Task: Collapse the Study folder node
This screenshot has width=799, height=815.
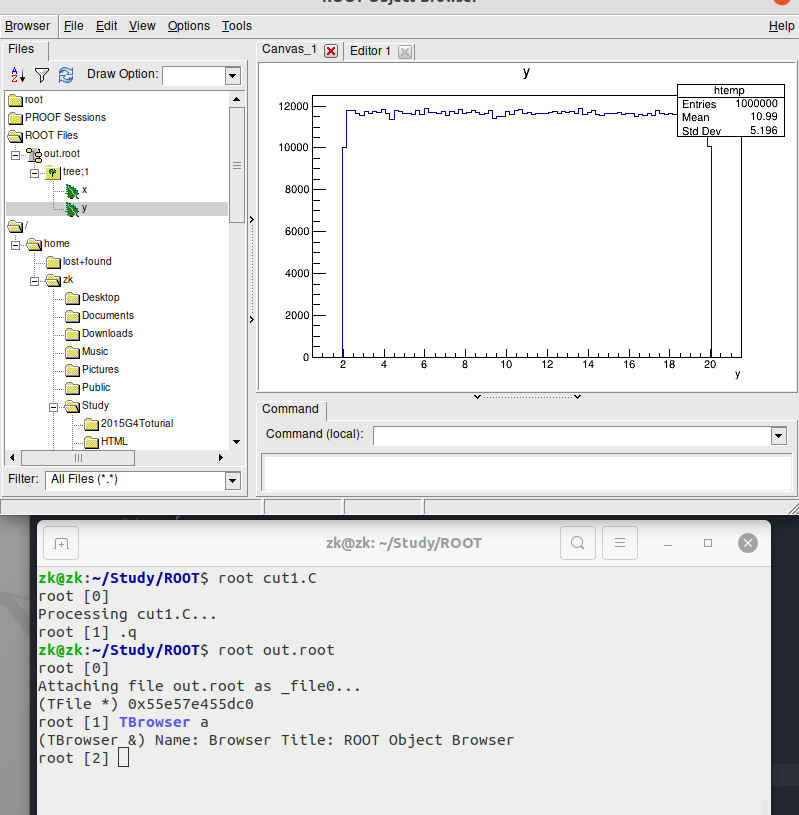Action: tap(53, 406)
